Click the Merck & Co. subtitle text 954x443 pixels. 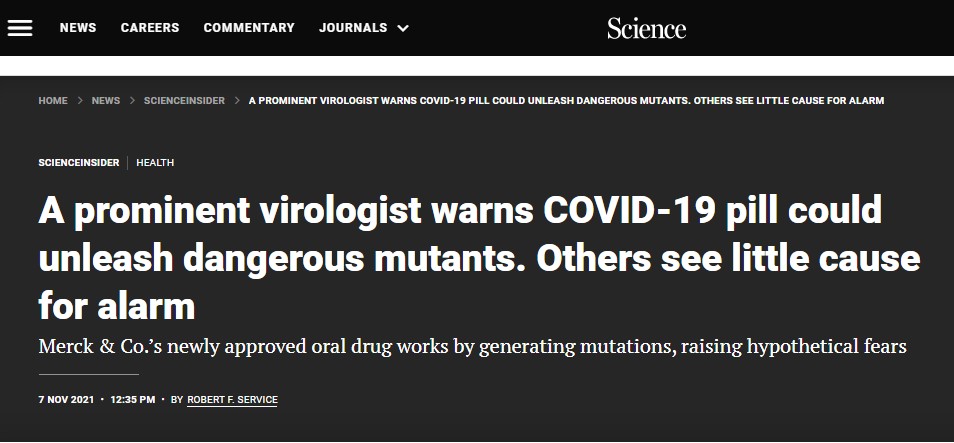(472, 347)
